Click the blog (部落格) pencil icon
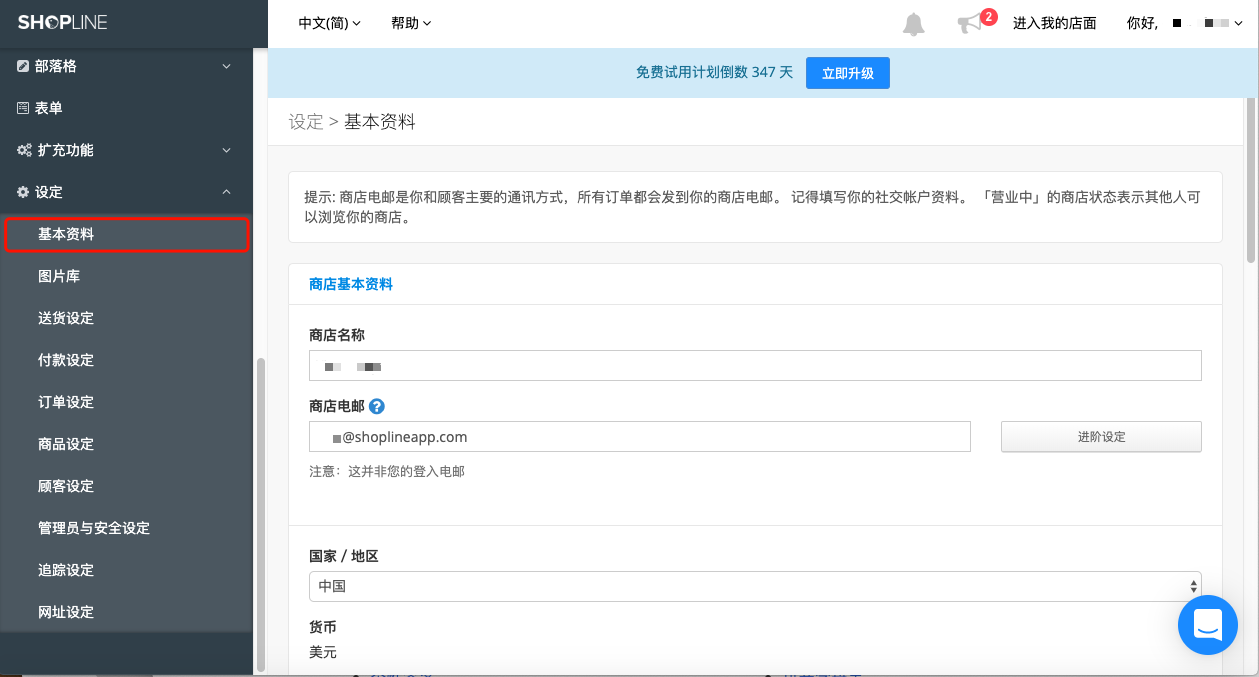1259x677 pixels. (23, 66)
